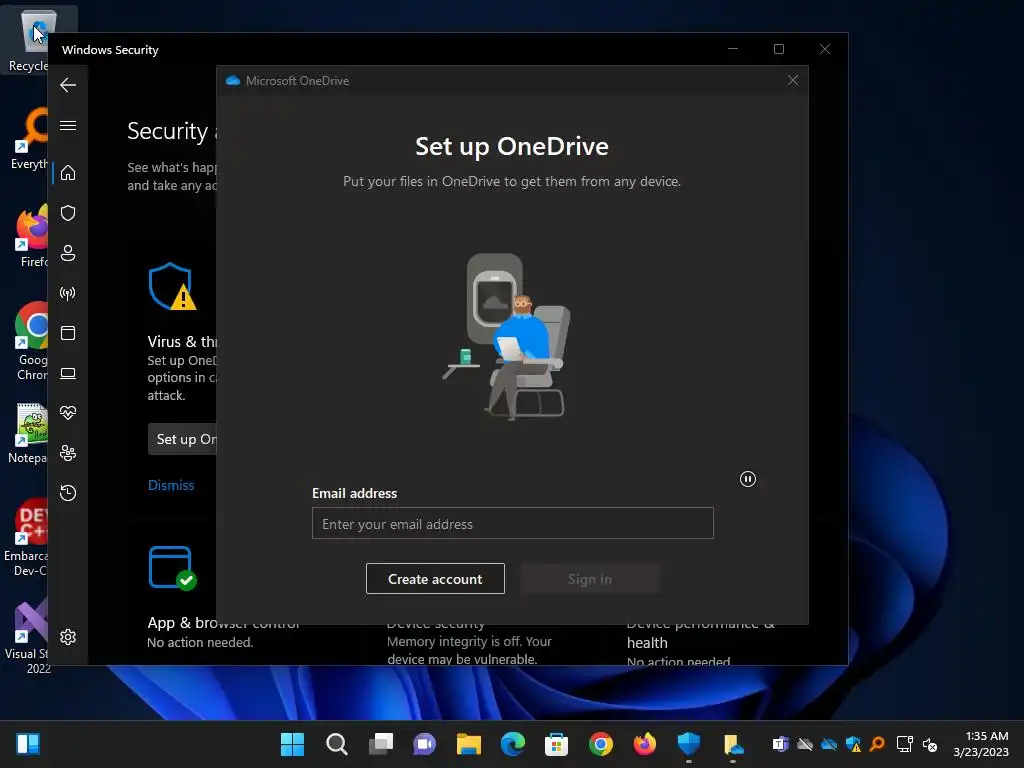Open Account protection person icon
Screen dimensions: 1024x768
pyautogui.click(x=68, y=253)
